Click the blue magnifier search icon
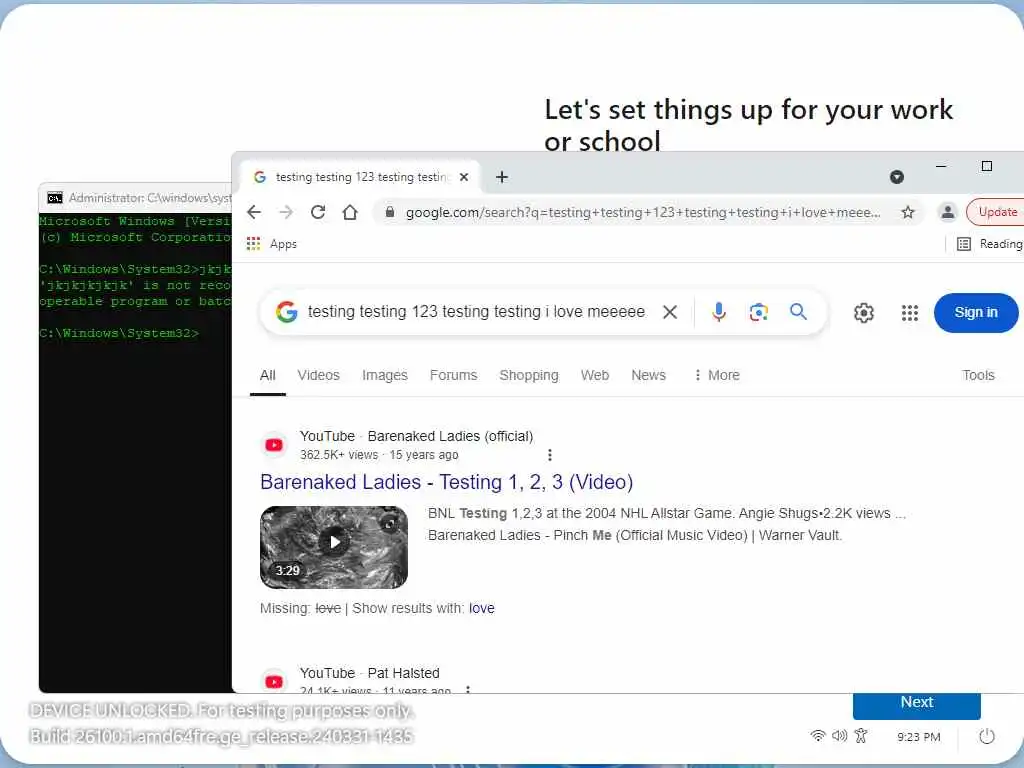1024x768 pixels. click(798, 312)
